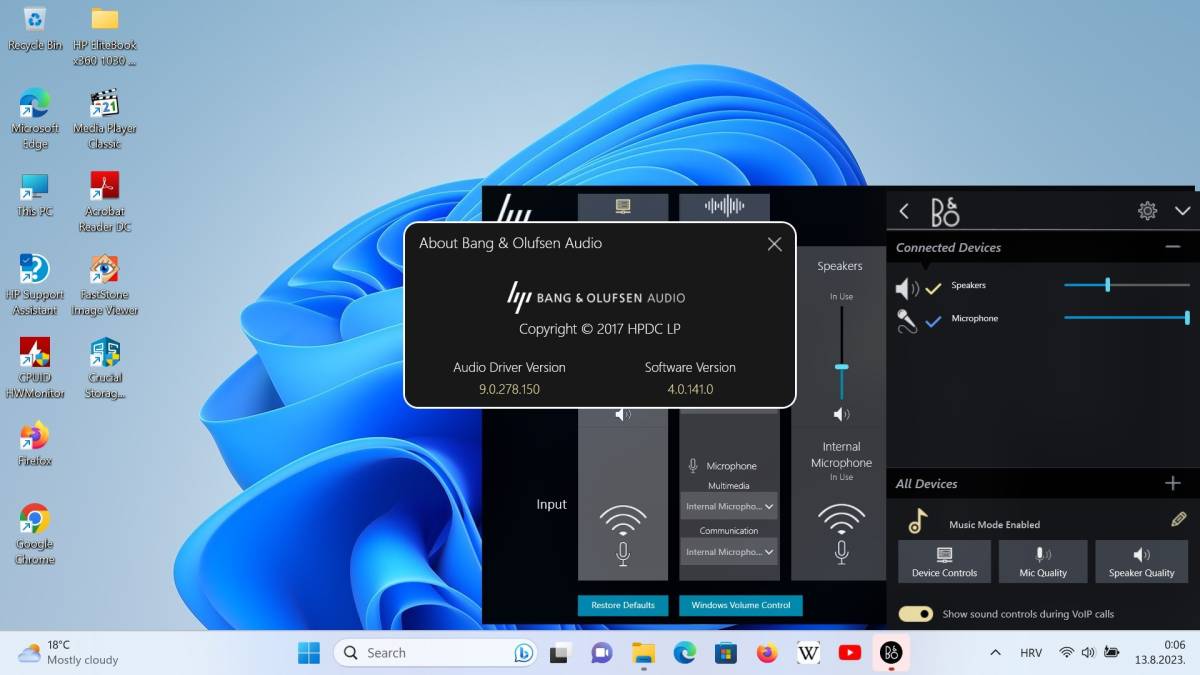Open Recycle Bin on the desktop
This screenshot has width=1200, height=675.
click(x=35, y=29)
